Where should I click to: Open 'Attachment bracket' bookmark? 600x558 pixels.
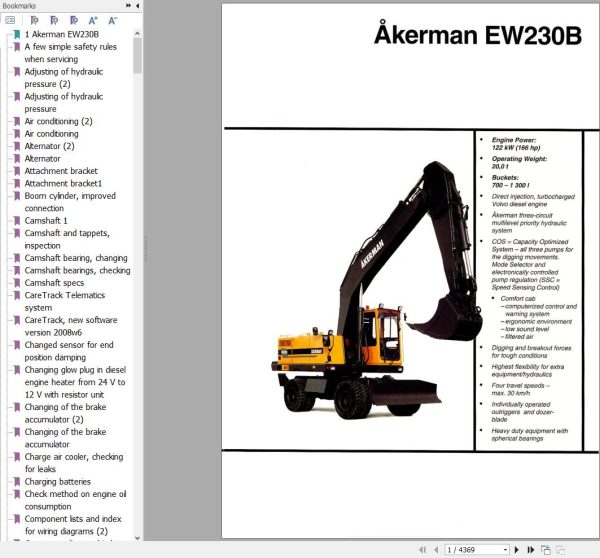[x=61, y=171]
